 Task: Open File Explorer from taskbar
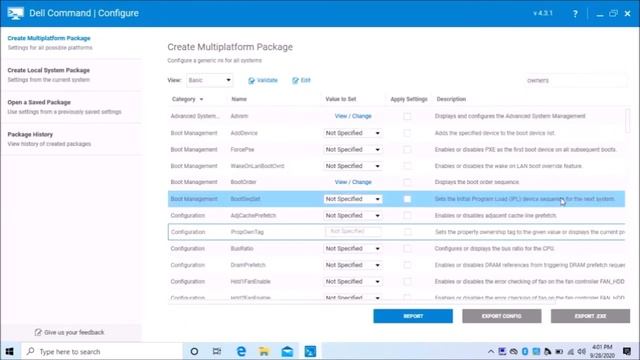(264, 351)
